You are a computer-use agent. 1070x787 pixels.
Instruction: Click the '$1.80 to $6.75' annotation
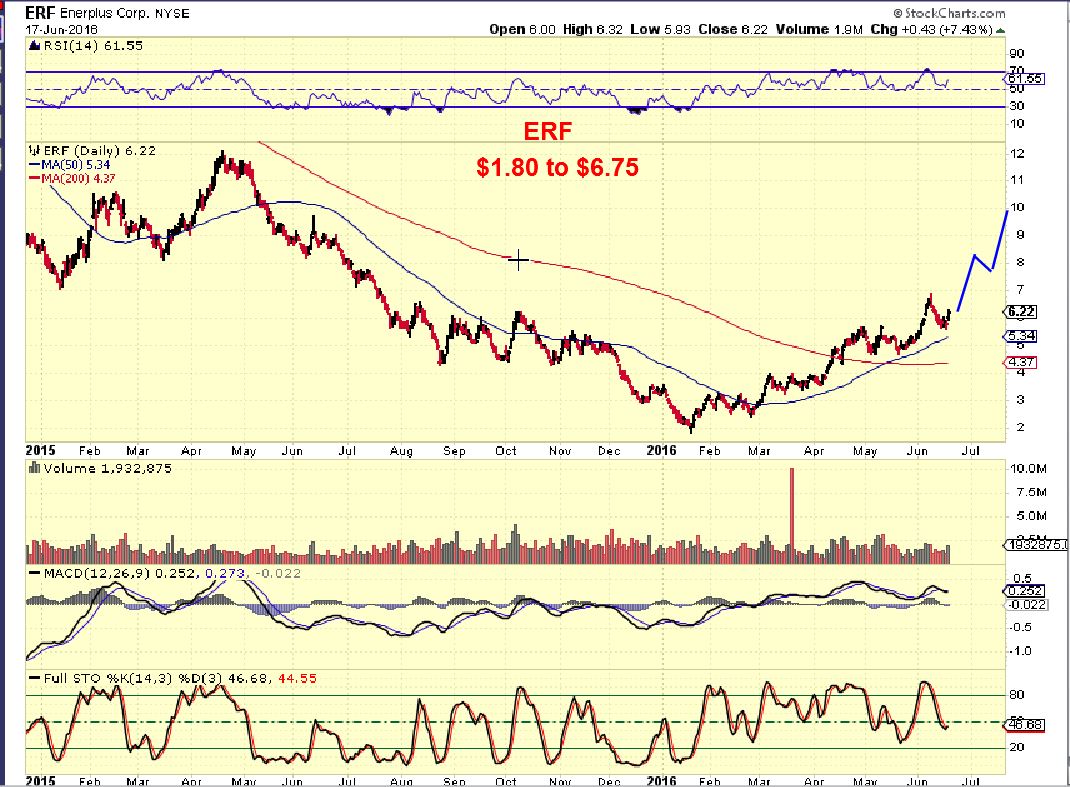click(x=558, y=167)
